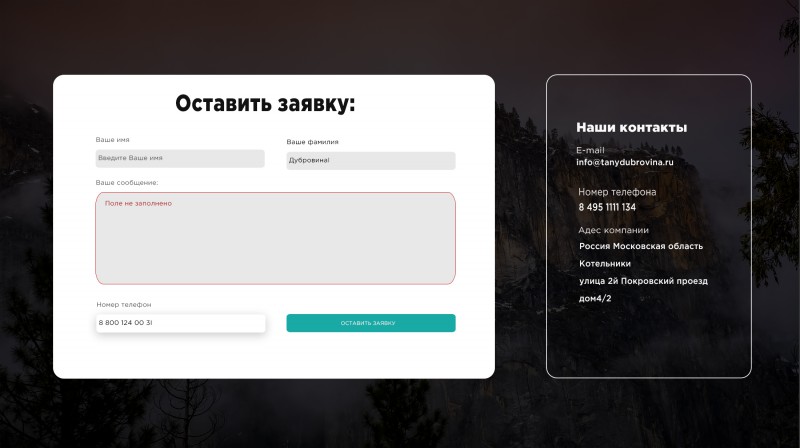Click address line 'Котельники'
The height and width of the screenshot is (448, 800).
pos(605,264)
